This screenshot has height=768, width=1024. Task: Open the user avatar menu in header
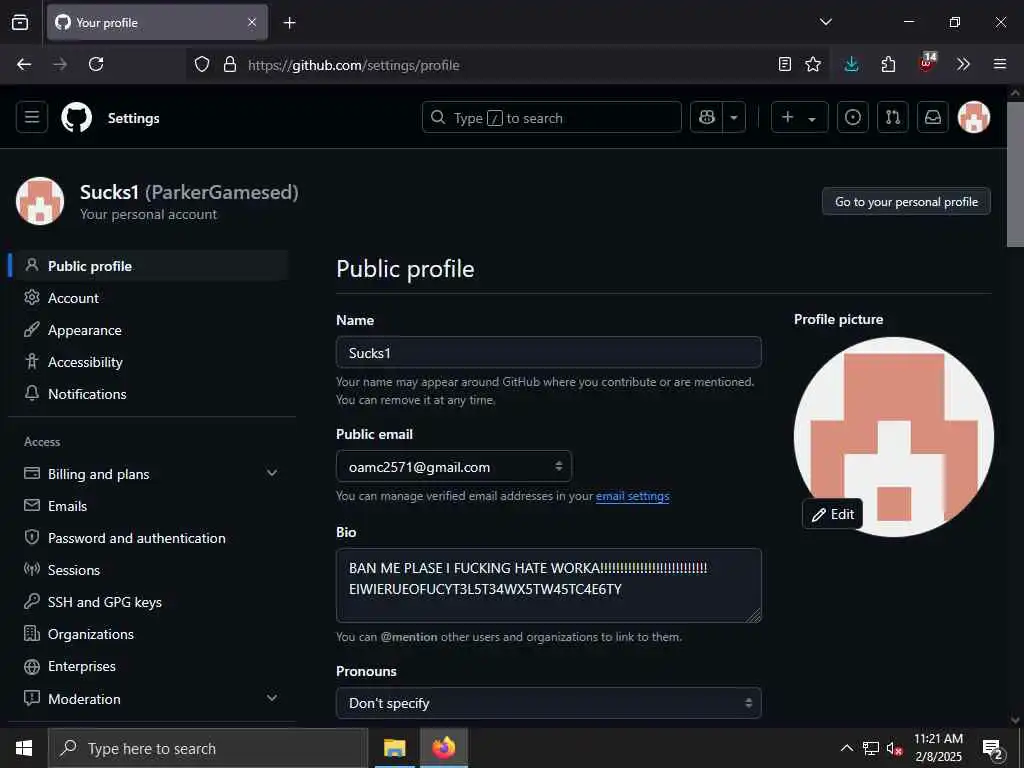pos(973,118)
